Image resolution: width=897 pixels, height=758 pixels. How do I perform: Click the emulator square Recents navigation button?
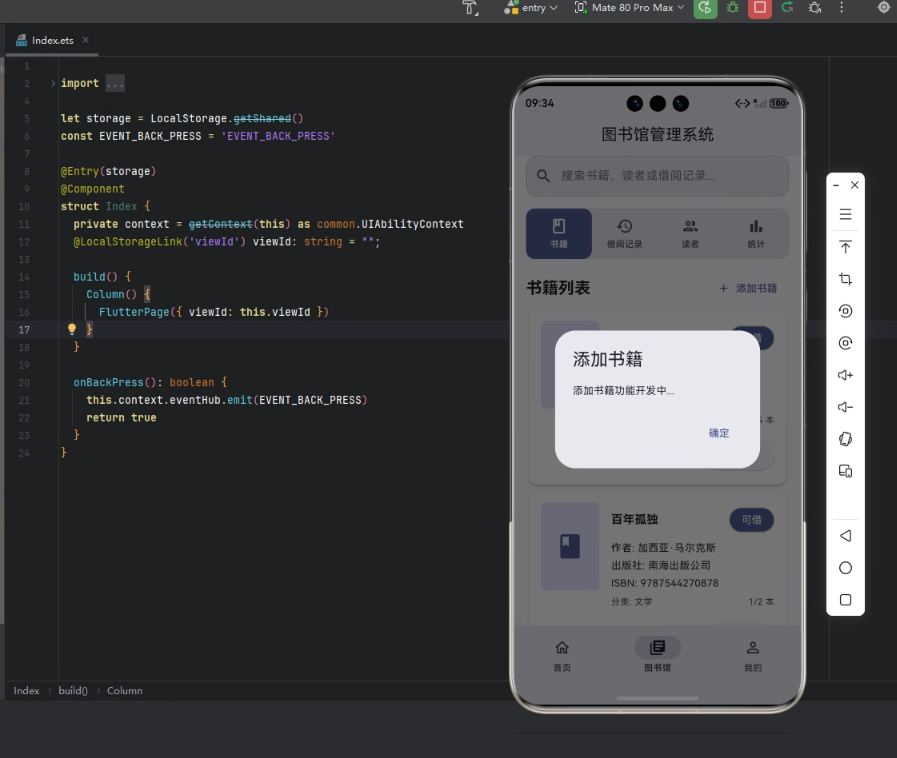(x=846, y=600)
